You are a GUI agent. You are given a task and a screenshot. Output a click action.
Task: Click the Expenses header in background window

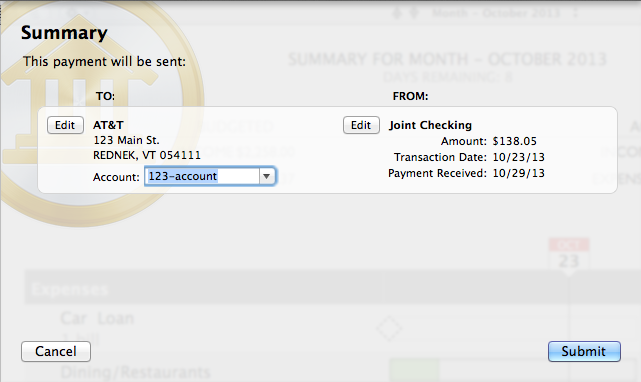click(x=69, y=289)
